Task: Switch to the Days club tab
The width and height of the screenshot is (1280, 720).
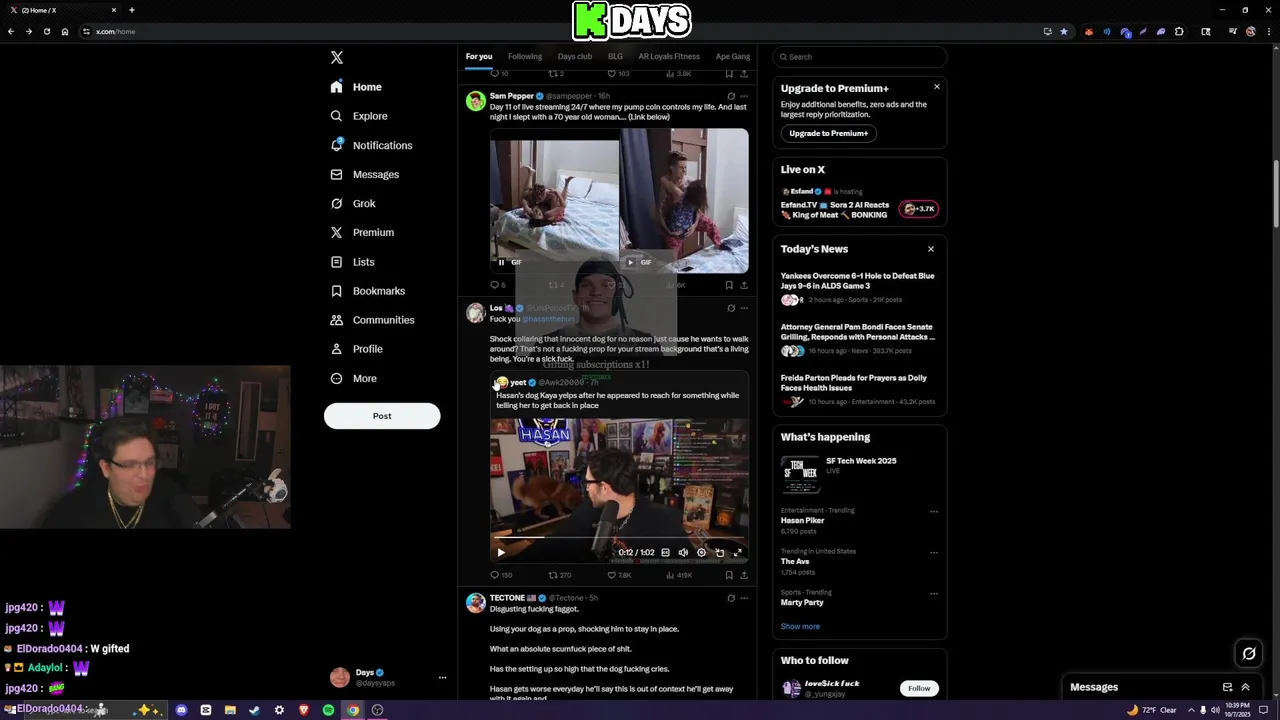Action: click(x=575, y=57)
